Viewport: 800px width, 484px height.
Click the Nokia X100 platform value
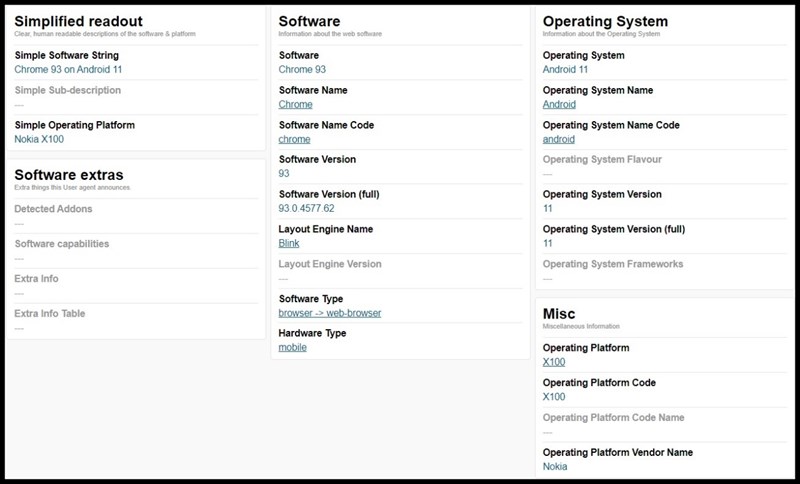(x=39, y=139)
